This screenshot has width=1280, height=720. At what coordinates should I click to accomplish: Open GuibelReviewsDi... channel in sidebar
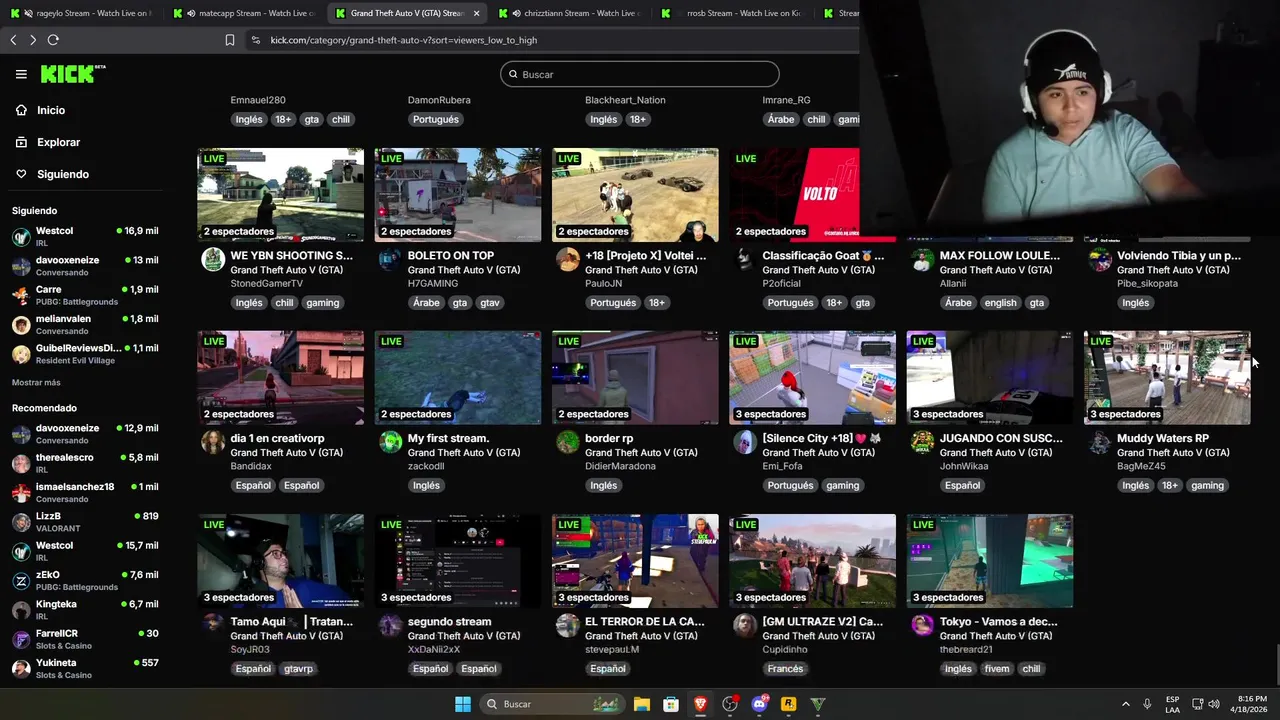(x=85, y=354)
